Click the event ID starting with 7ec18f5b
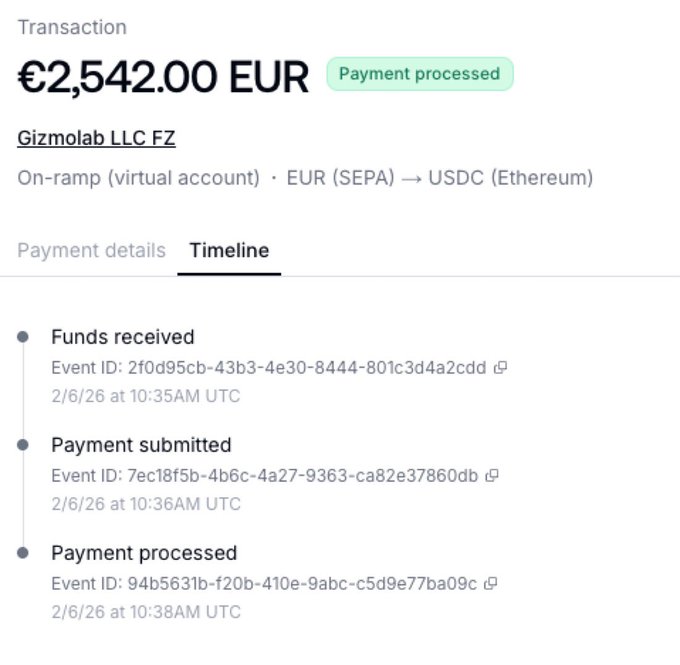The image size is (680, 665). click(x=303, y=475)
